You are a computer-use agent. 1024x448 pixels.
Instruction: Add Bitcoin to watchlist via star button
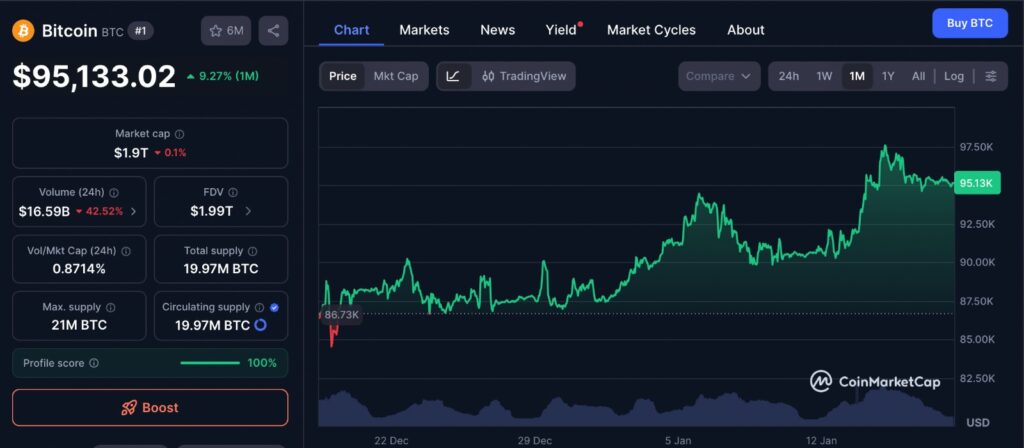click(226, 31)
